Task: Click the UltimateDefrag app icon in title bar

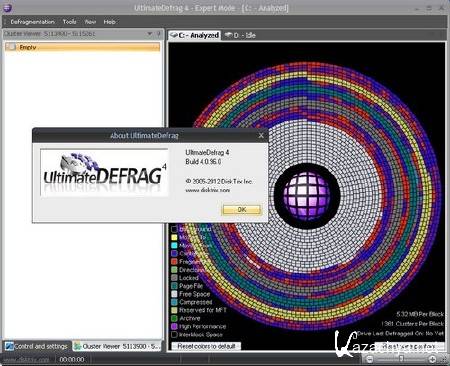Action: pyautogui.click(x=7, y=7)
